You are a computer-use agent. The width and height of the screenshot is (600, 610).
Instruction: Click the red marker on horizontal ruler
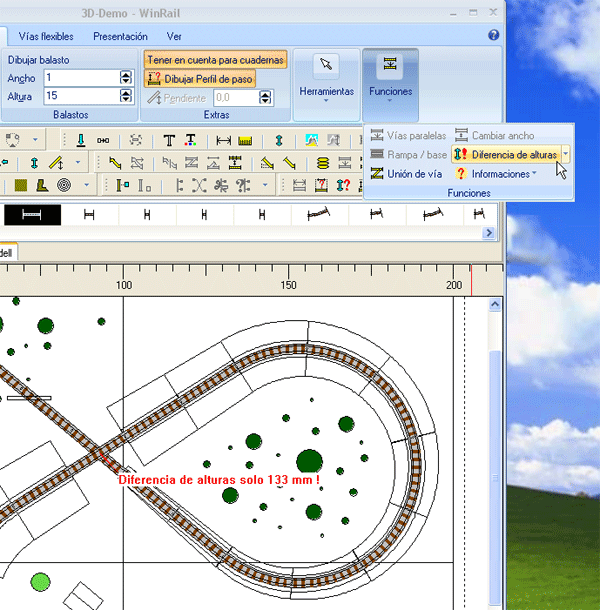(x=471, y=280)
